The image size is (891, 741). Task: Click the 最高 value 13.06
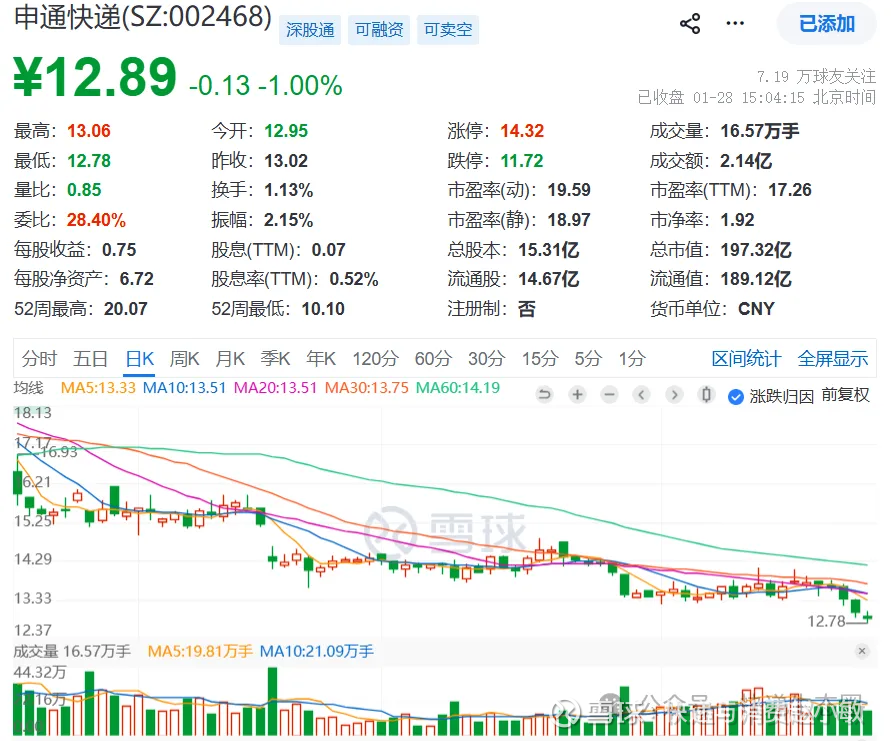tap(89, 131)
